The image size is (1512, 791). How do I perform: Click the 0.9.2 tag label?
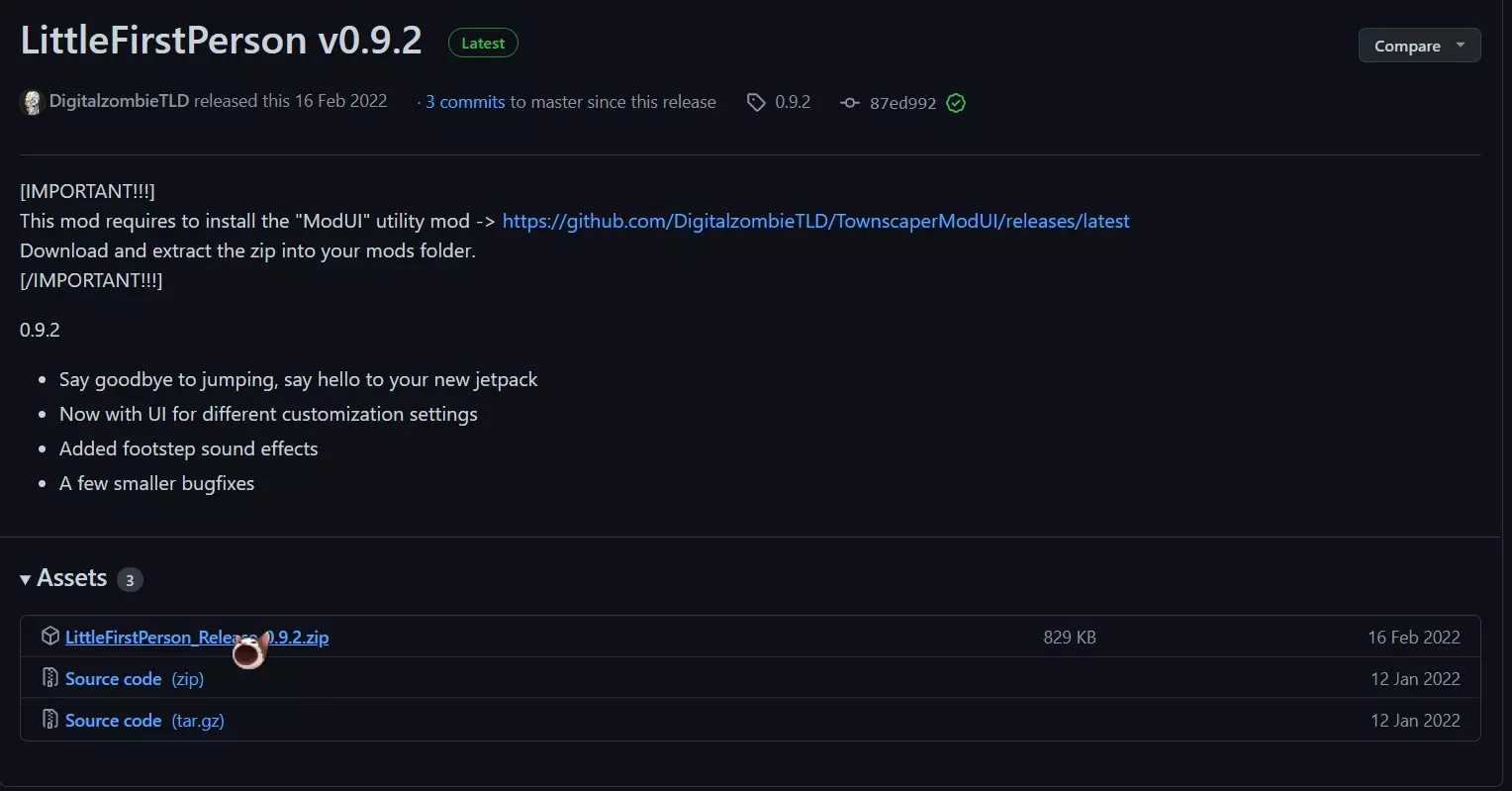pyautogui.click(x=793, y=102)
